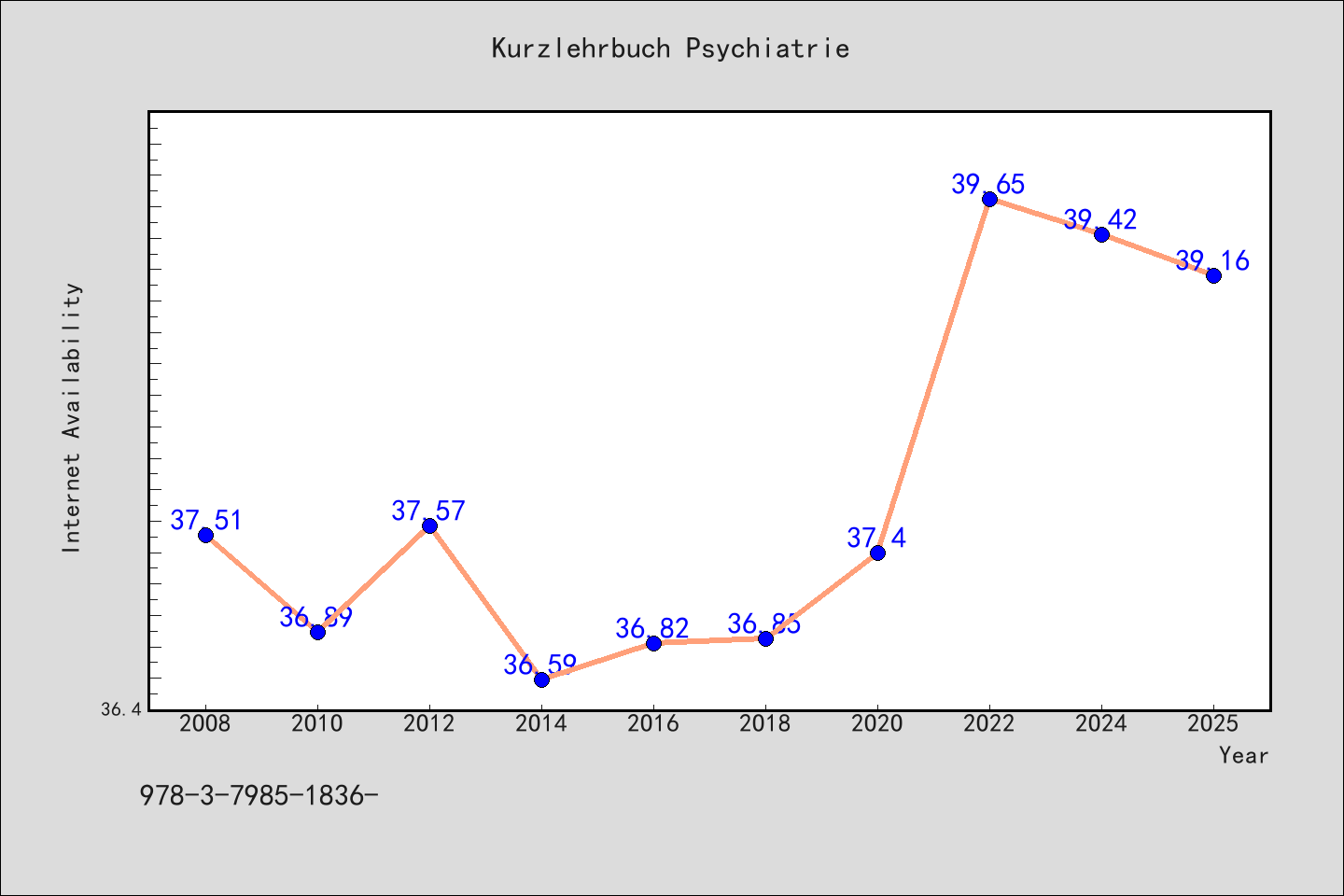Click the 2018 x-axis tick label
Viewport: 1344px width, 896px height.
coord(765,723)
